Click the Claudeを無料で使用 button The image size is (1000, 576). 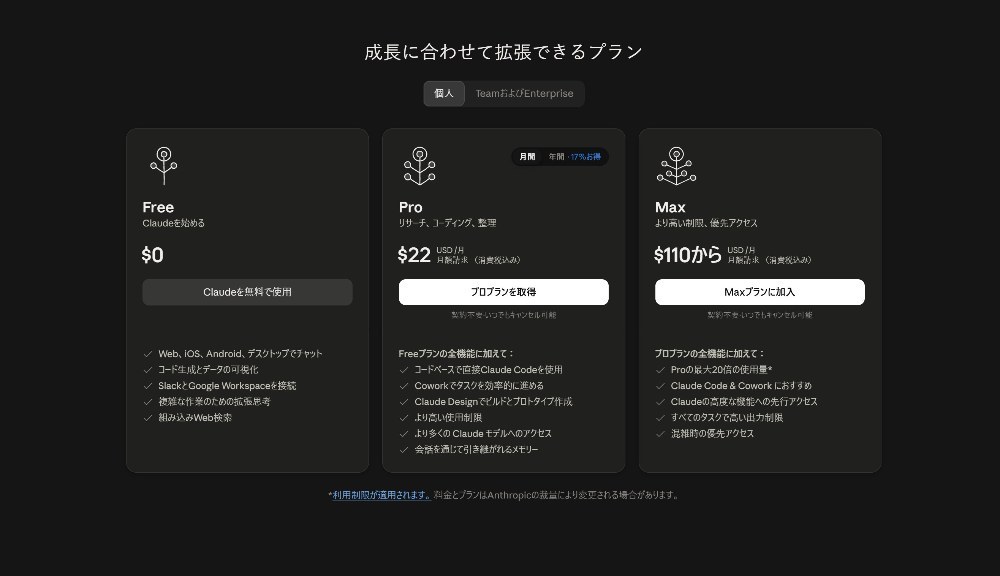(247, 292)
